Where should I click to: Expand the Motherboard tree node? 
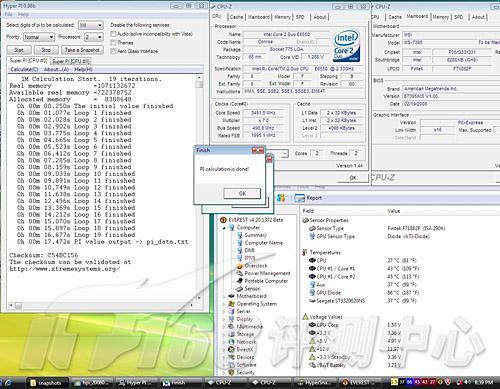pos(224,296)
